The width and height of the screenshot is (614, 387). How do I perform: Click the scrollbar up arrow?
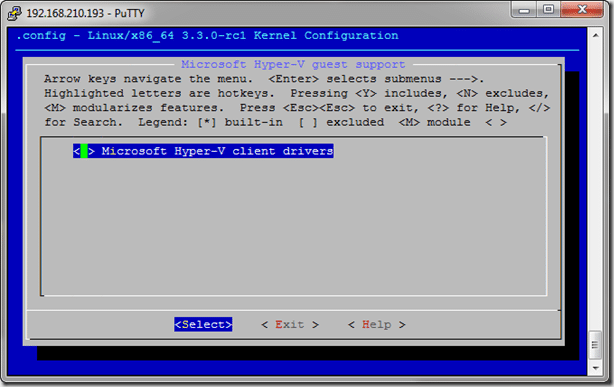[x=596, y=35]
